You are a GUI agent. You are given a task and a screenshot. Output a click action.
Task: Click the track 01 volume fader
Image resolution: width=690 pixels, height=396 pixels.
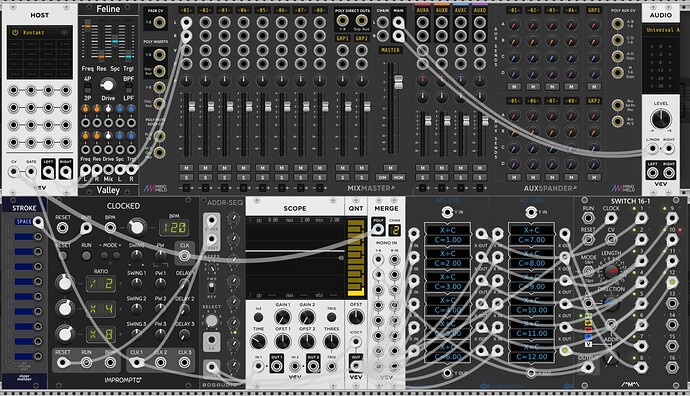tap(192, 106)
